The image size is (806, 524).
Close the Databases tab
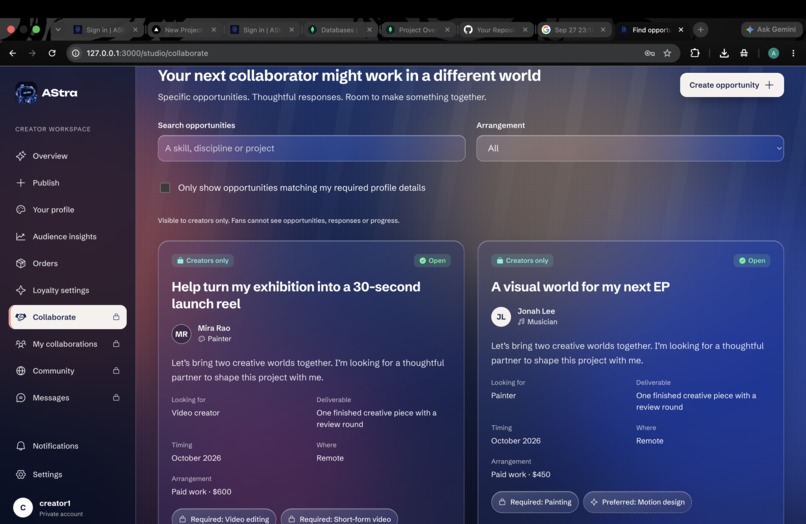tap(369, 30)
